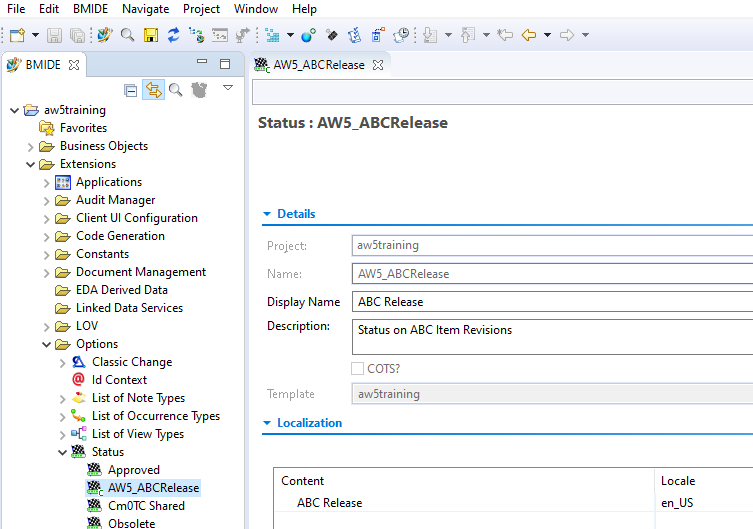Screen dimensions: 753x529
Task: Toggle Link with Editor in BMIDE view
Action: (x=153, y=90)
